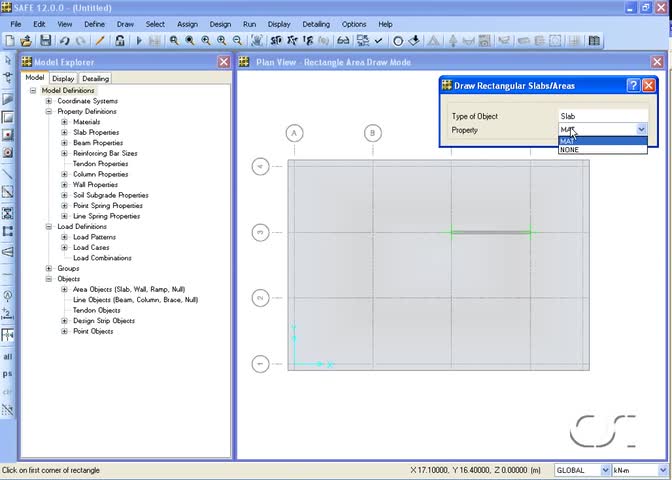Open a file with the folder icon
Image resolution: width=672 pixels, height=480 pixels.
pyautogui.click(x=26, y=41)
